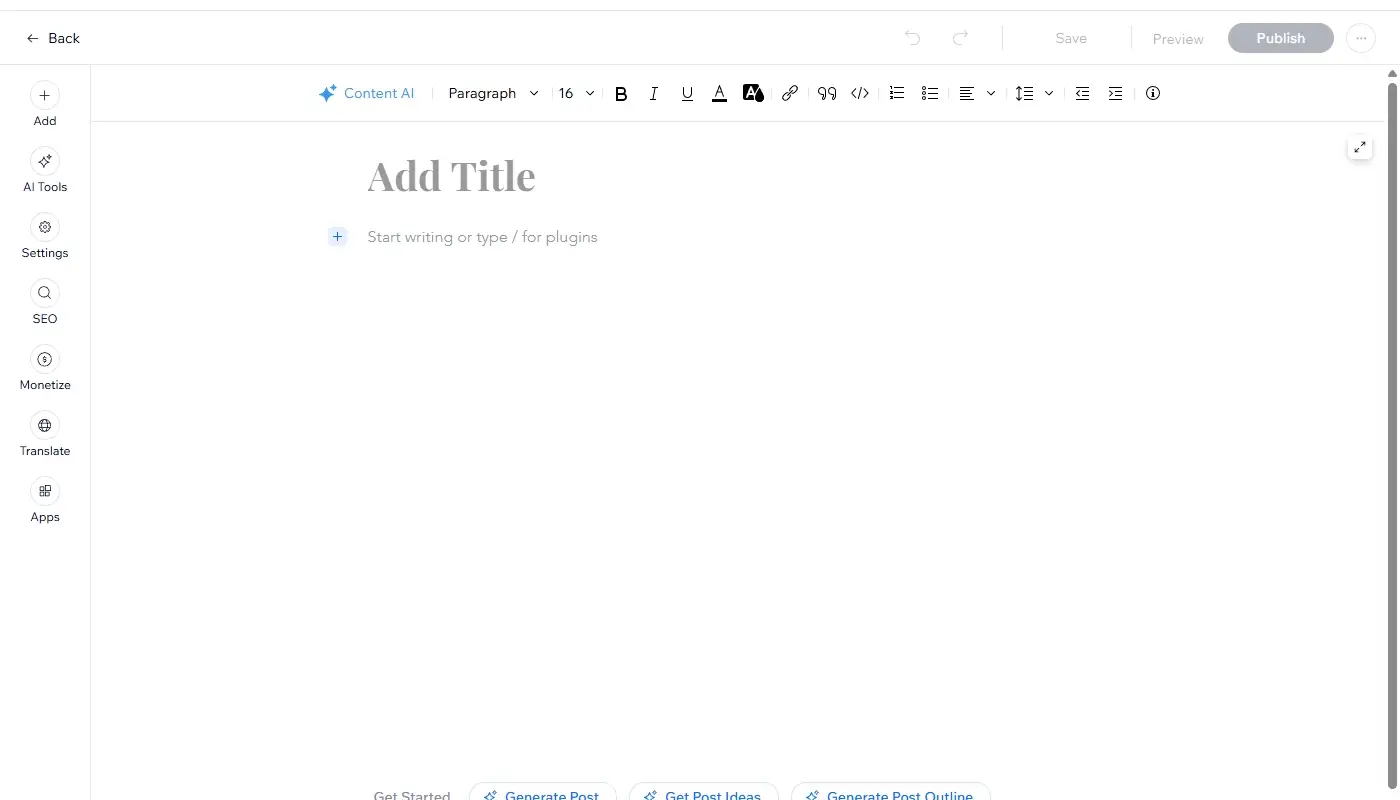This screenshot has width=1400, height=800.
Task: Open the Monetize sidebar item
Action: [45, 369]
